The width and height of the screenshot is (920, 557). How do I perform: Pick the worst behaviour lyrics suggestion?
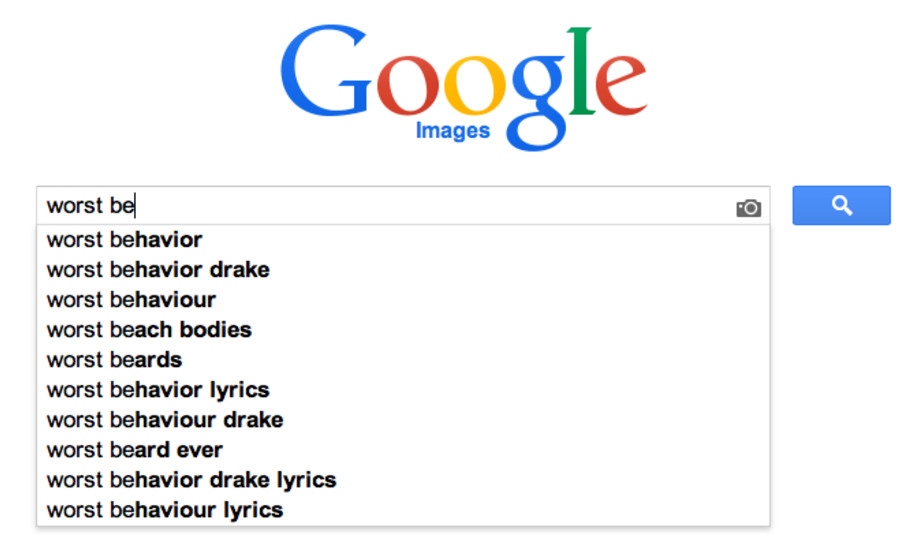click(403, 509)
